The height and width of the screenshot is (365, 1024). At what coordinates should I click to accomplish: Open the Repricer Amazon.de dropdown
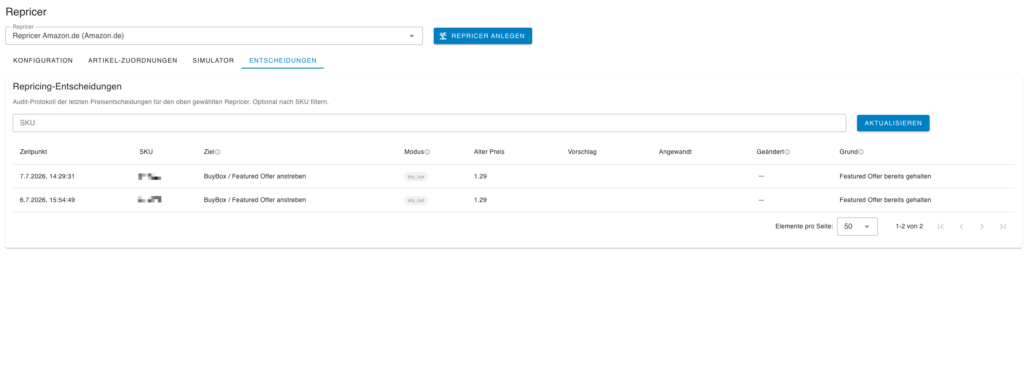click(214, 36)
